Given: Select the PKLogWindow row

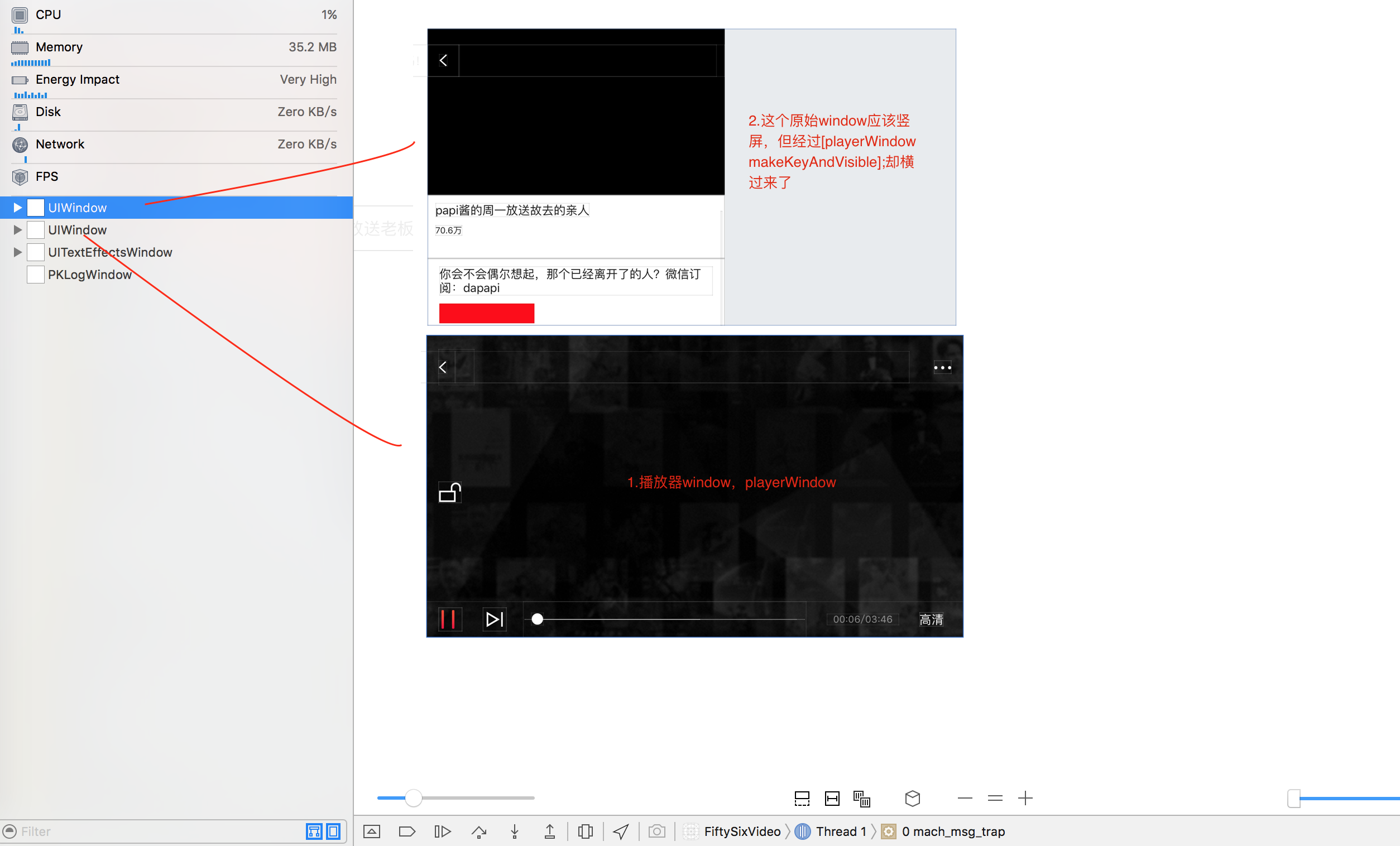Looking at the screenshot, I should [176, 275].
